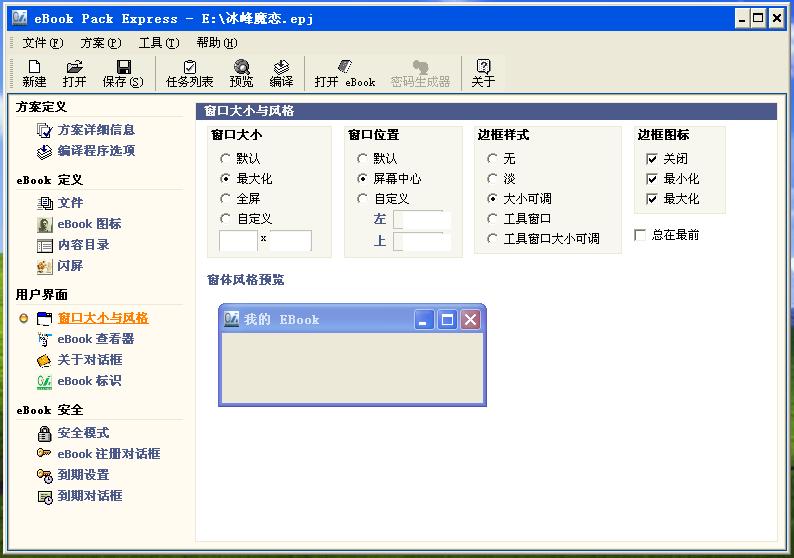Click the 关于 (About) toolbar icon
The image size is (794, 558).
(x=484, y=66)
